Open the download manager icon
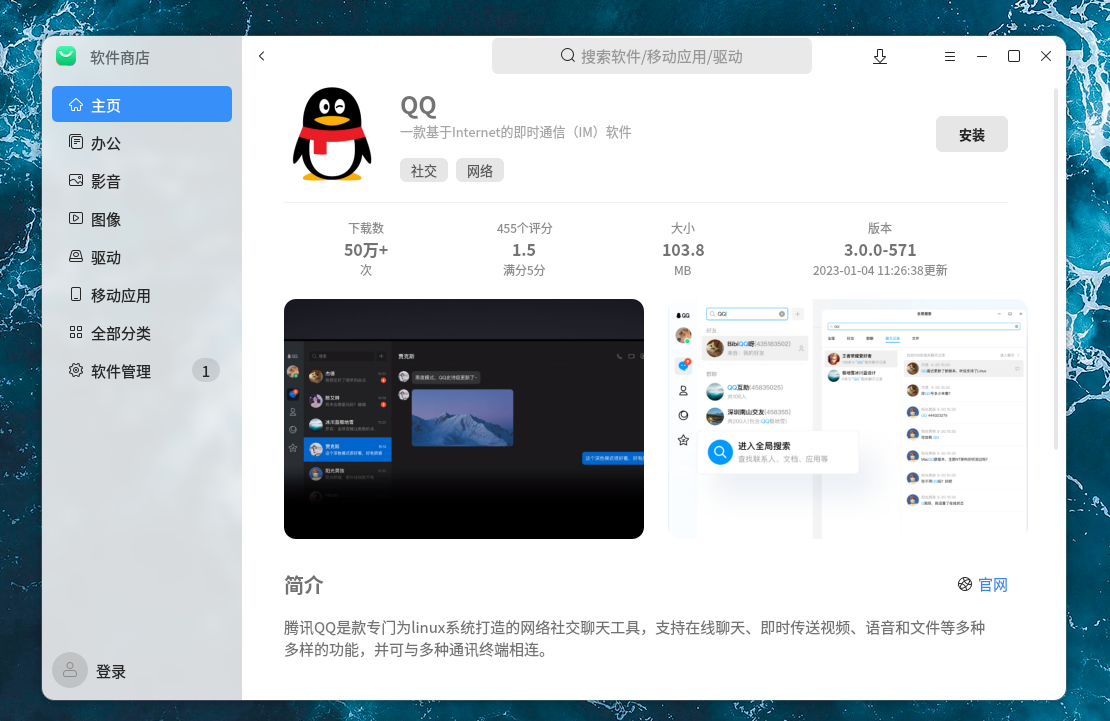This screenshot has width=1110, height=721. (879, 57)
